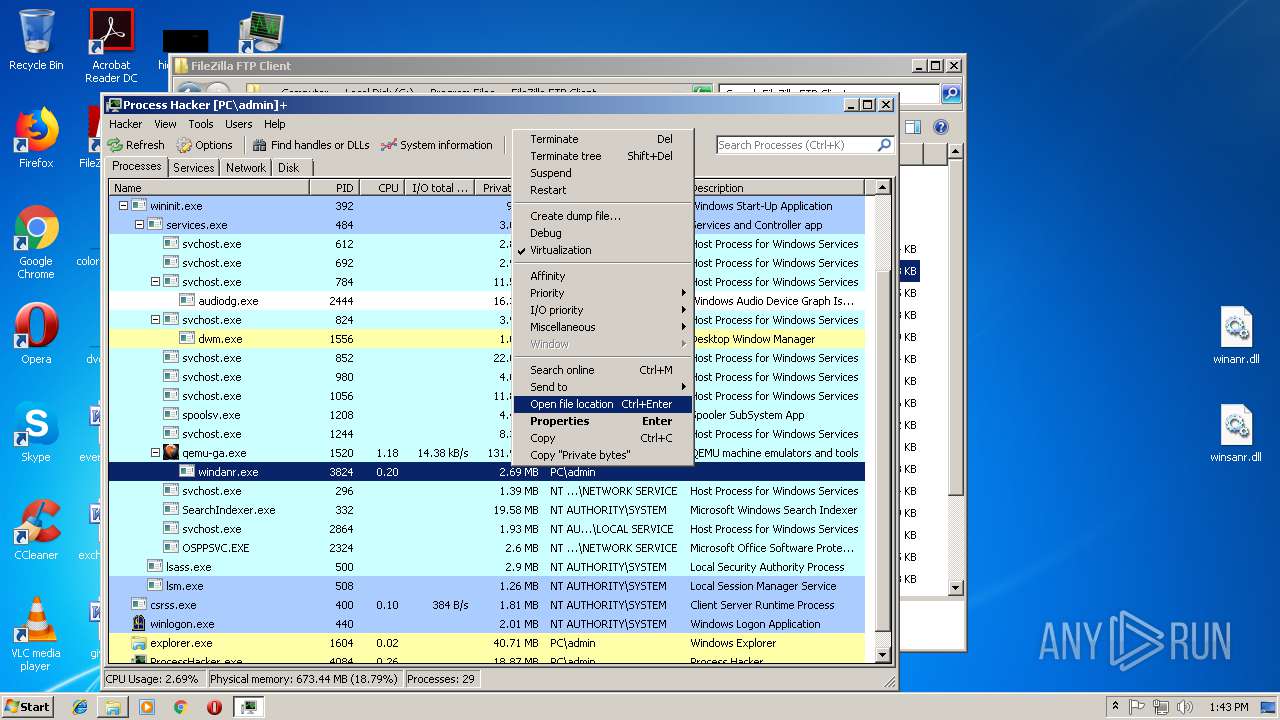The width and height of the screenshot is (1280, 720).
Task: Switch to the Network tab
Action: point(246,168)
